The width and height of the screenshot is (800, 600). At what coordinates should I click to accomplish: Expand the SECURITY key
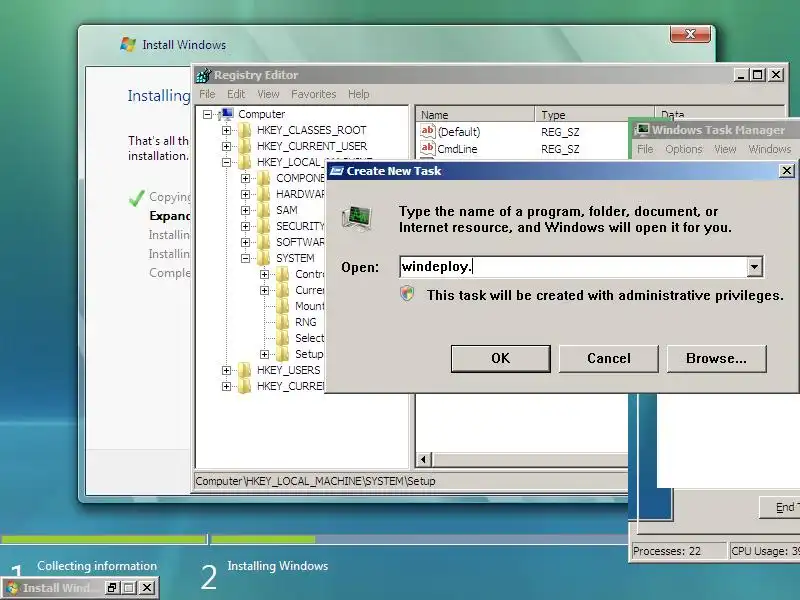[x=245, y=226]
